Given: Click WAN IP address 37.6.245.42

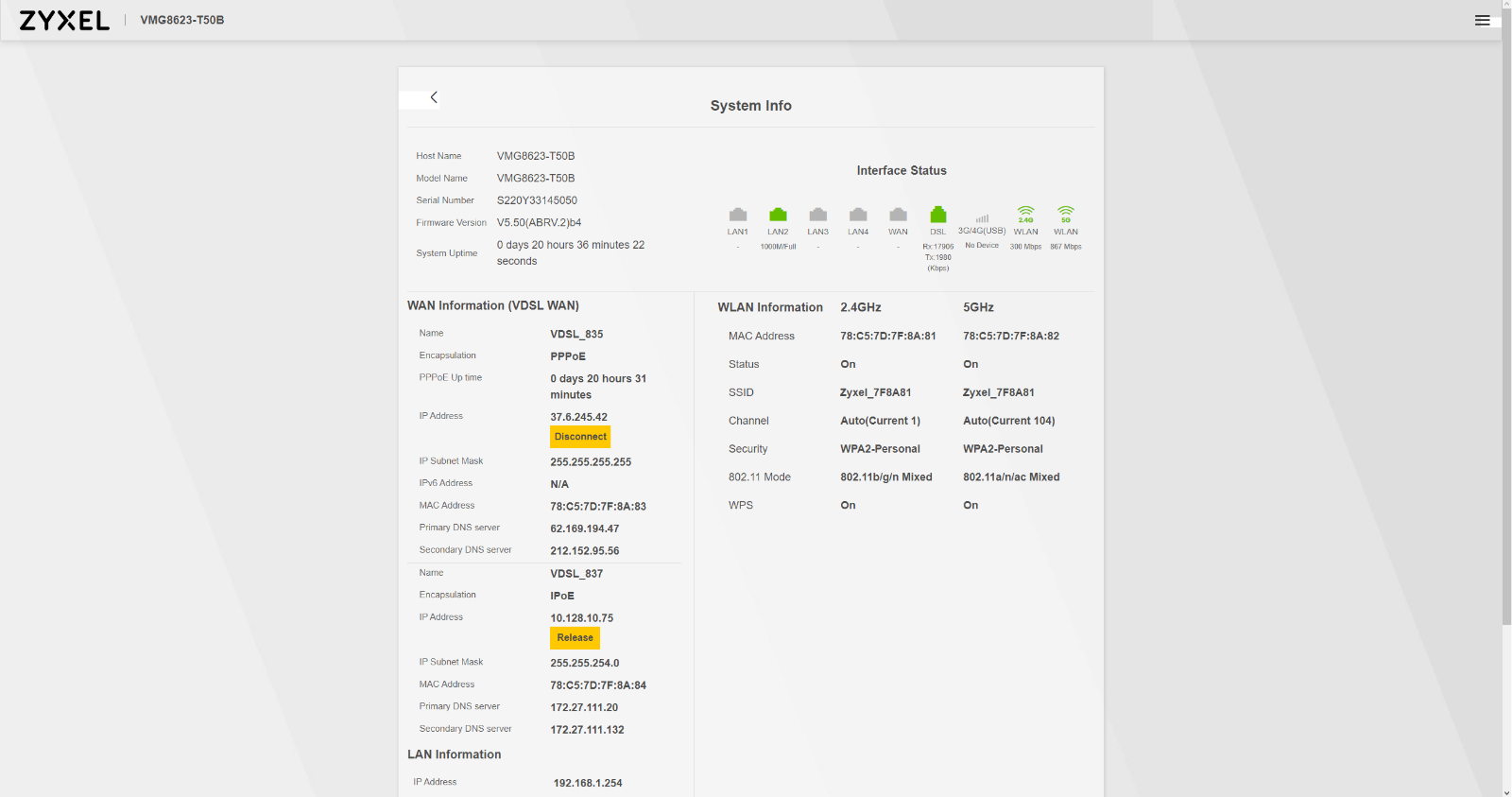Looking at the screenshot, I should pos(579,417).
